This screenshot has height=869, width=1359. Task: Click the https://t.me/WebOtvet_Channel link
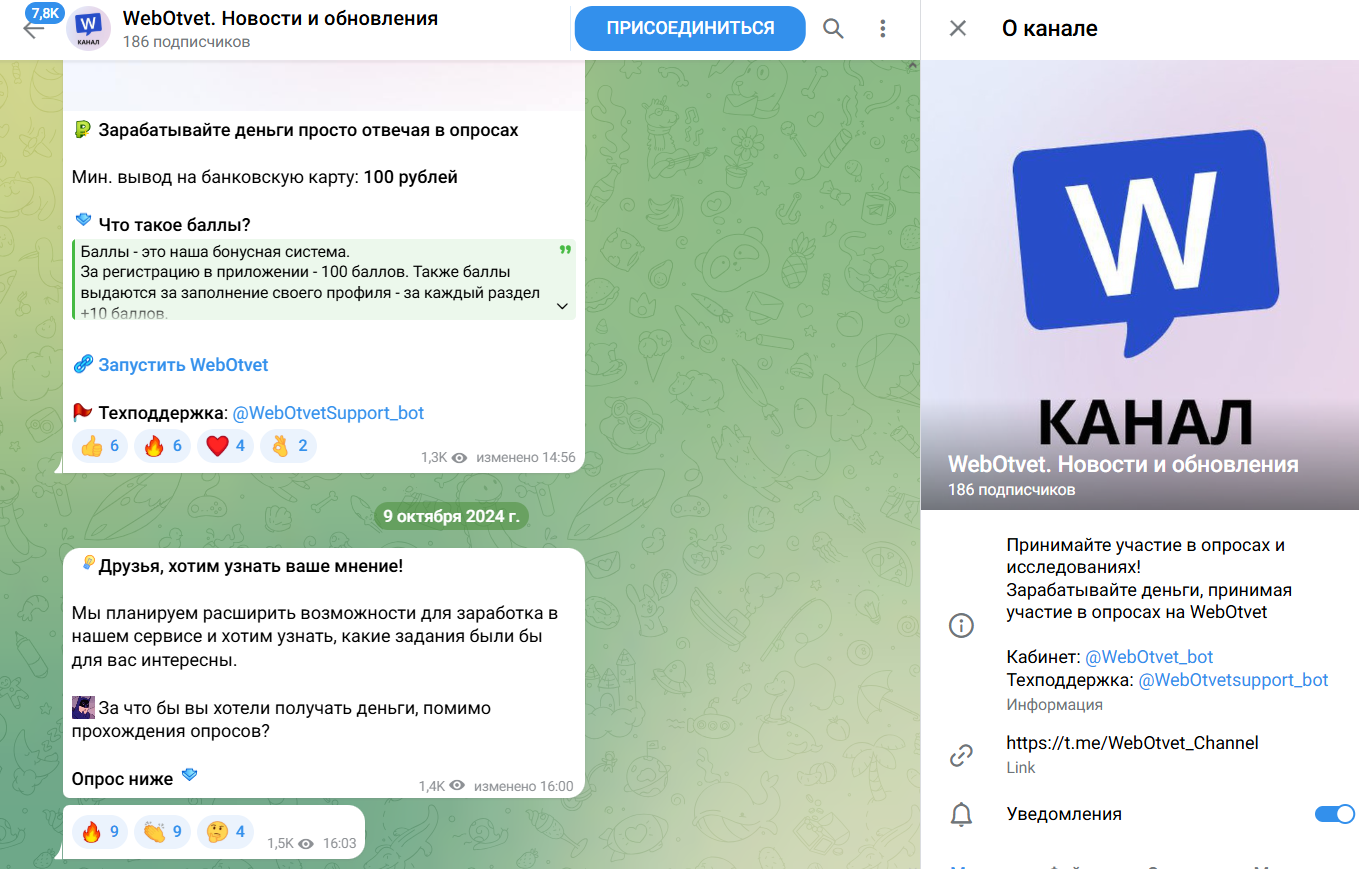point(1132,743)
